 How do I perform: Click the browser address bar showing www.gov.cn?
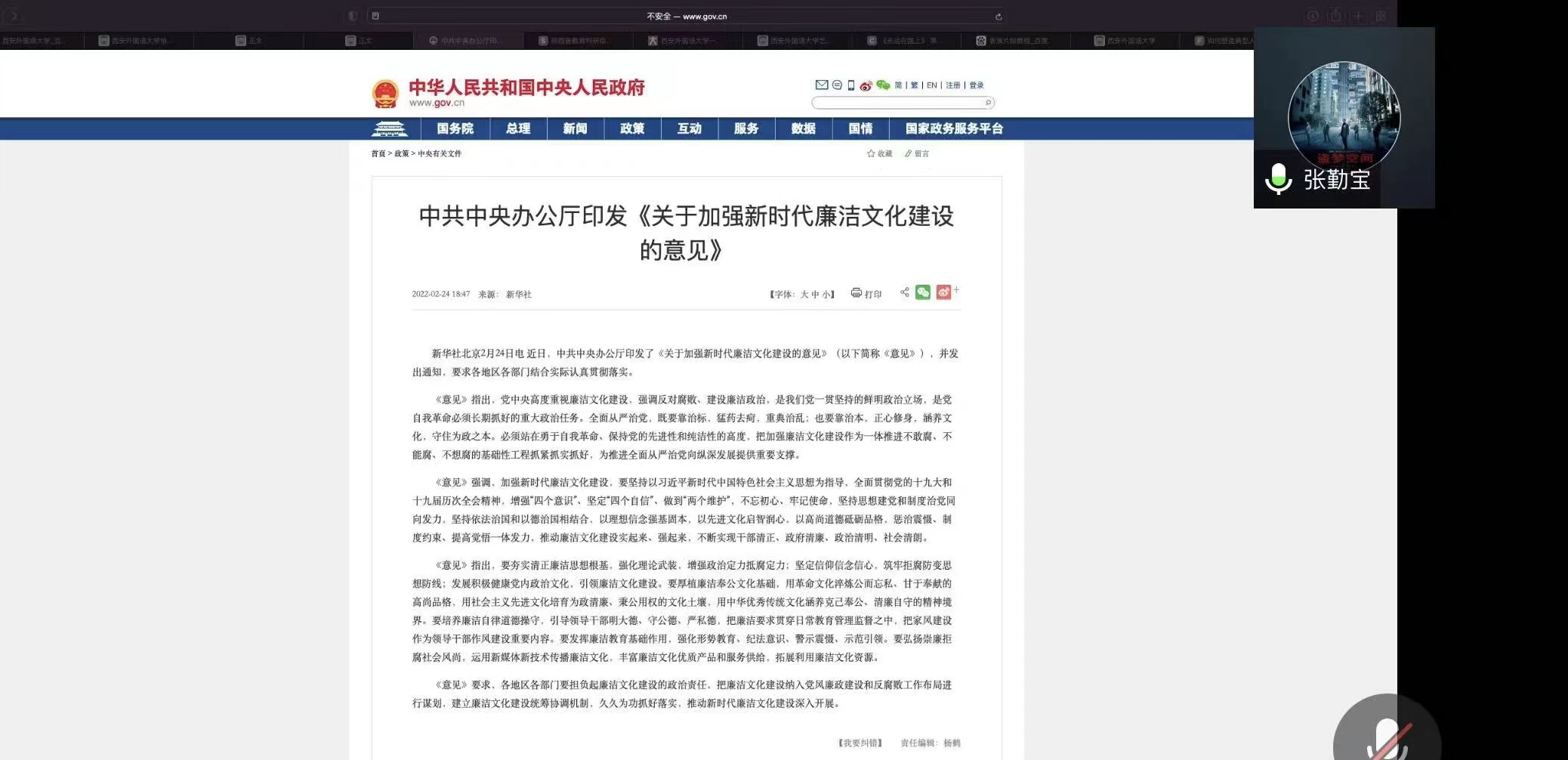click(686, 16)
